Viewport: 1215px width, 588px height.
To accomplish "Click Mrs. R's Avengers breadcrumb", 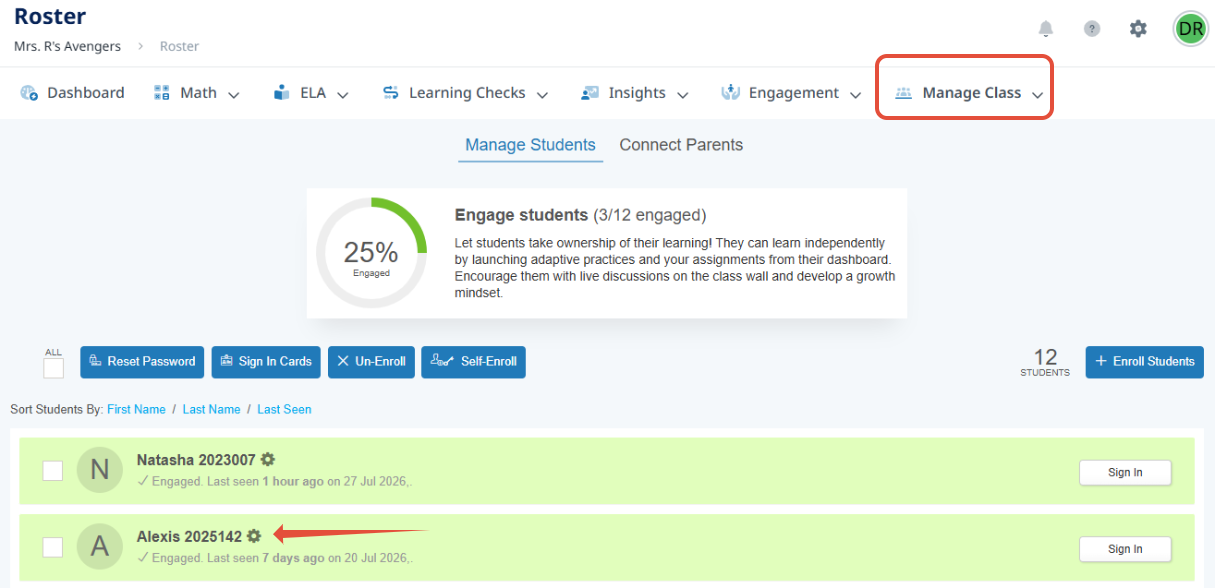I will coord(67,46).
